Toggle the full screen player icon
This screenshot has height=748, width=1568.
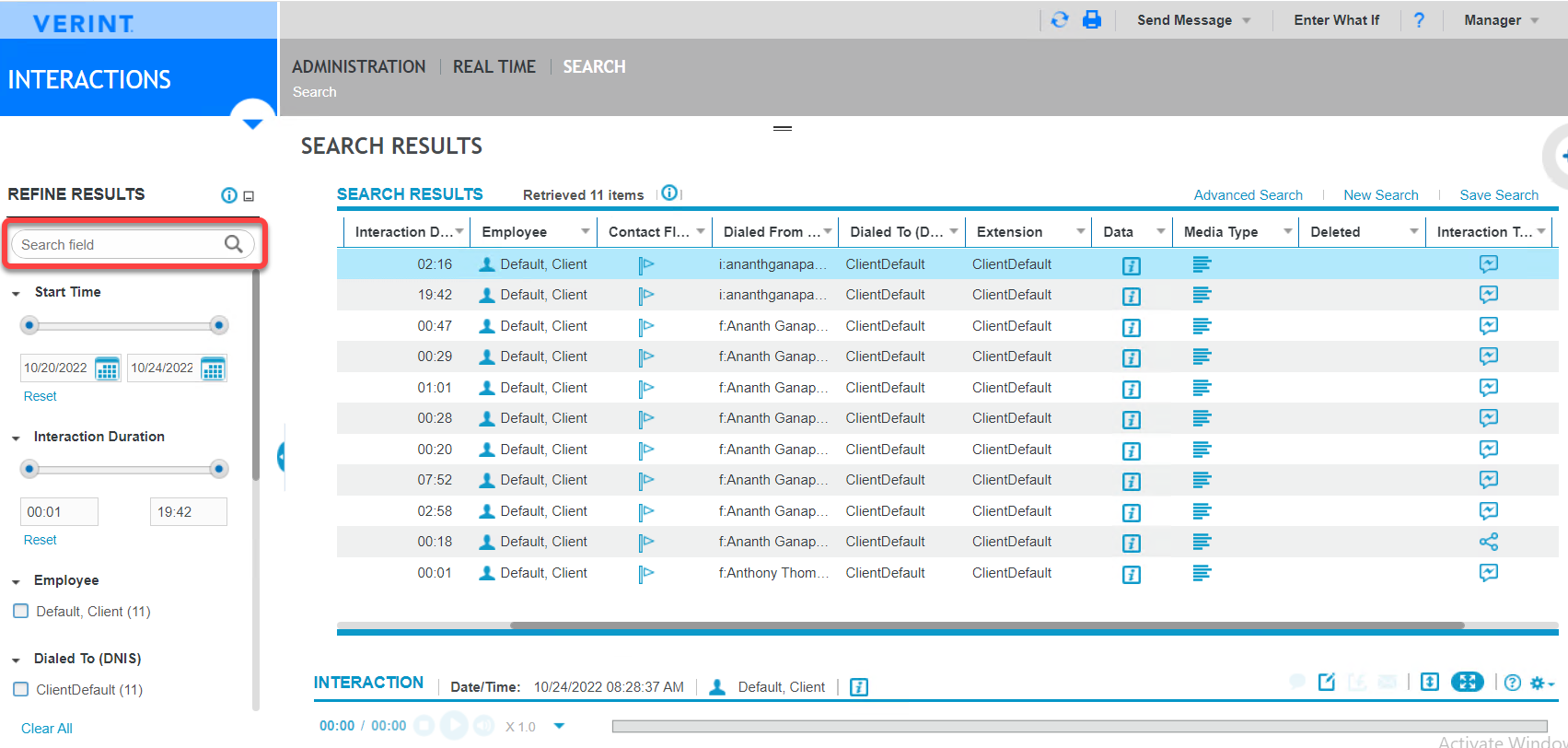tap(1468, 682)
